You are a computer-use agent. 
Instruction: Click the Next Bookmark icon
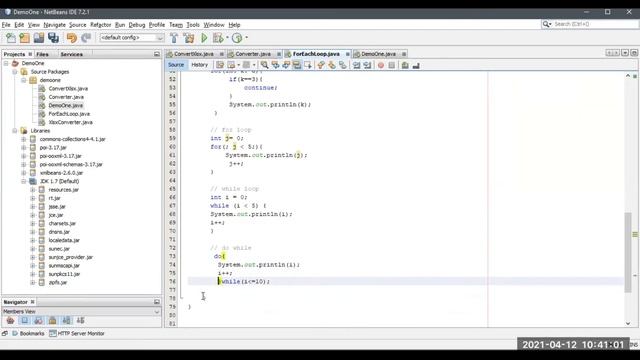pyautogui.click(x=332, y=65)
